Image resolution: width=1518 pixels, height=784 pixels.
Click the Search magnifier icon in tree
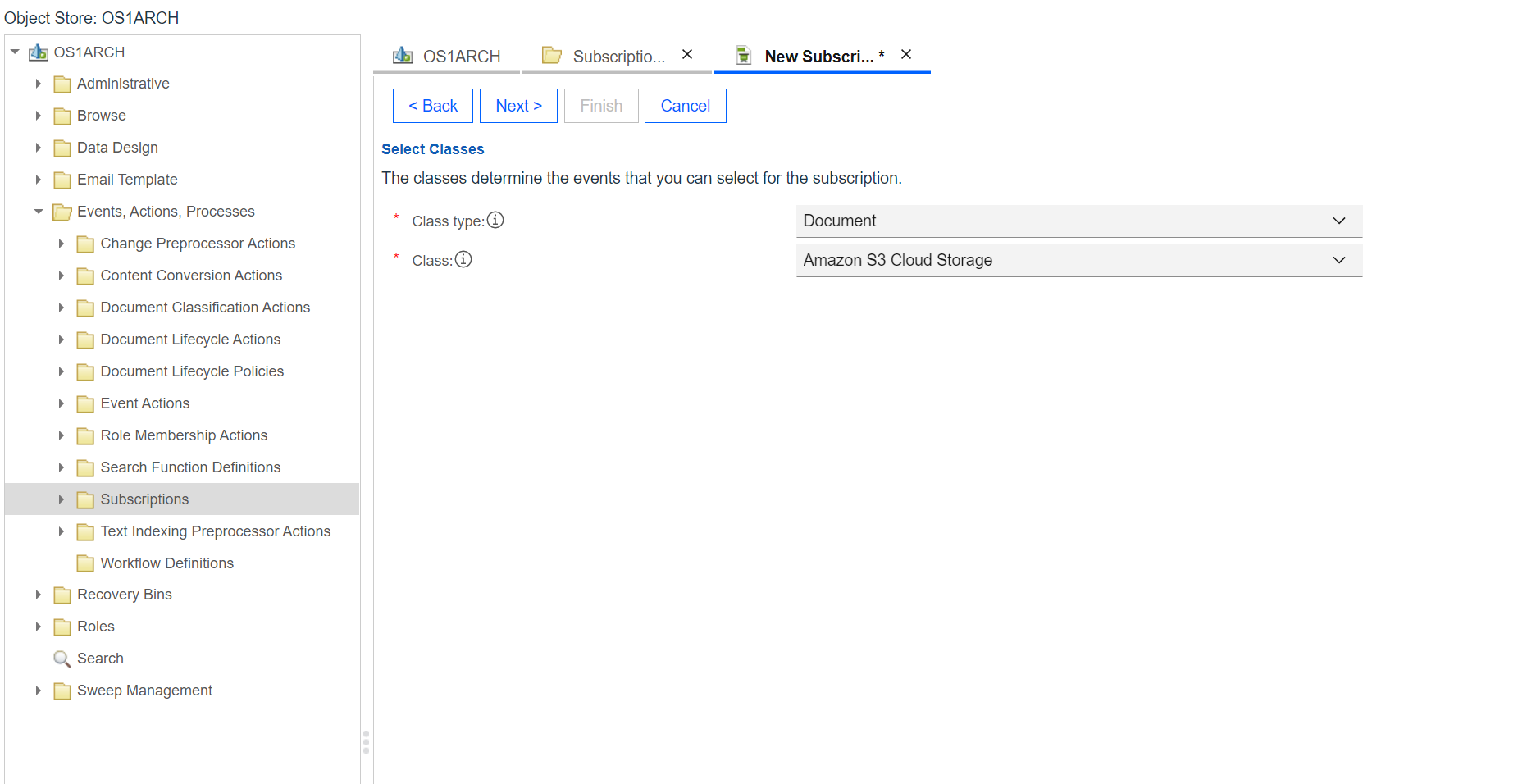[x=62, y=659]
